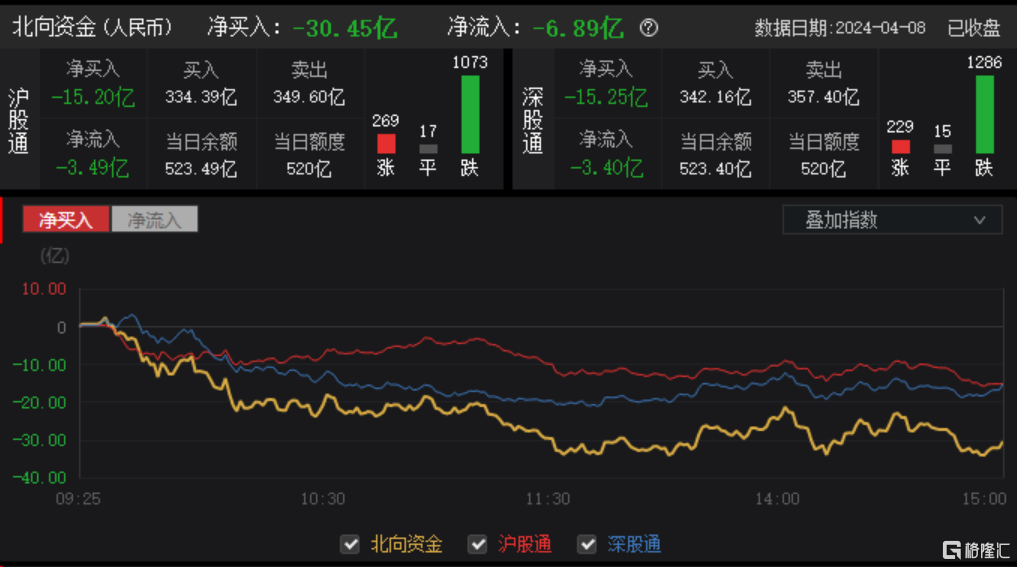Click the 已收盘 status text
1017x567 pixels.
point(974,28)
